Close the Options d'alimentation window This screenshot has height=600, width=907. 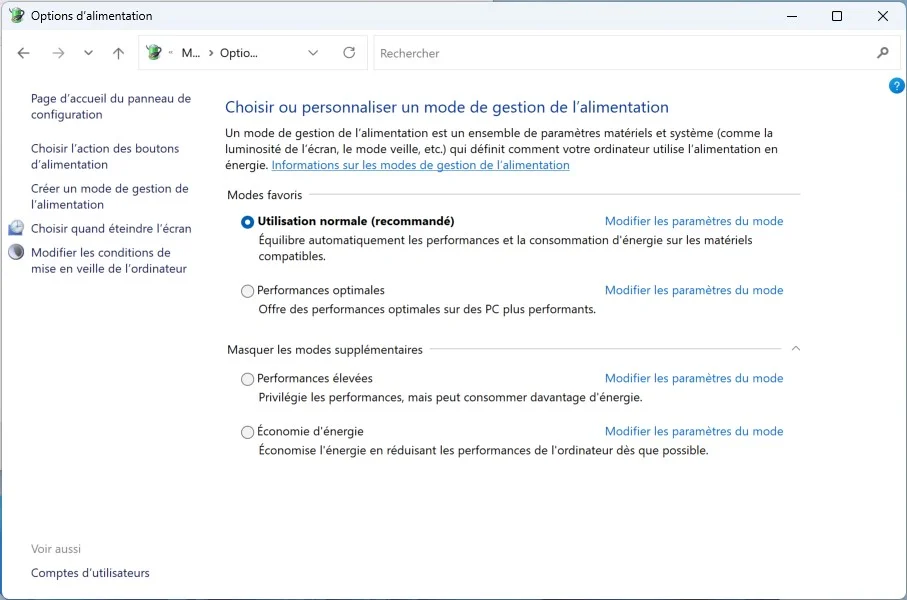(x=883, y=16)
